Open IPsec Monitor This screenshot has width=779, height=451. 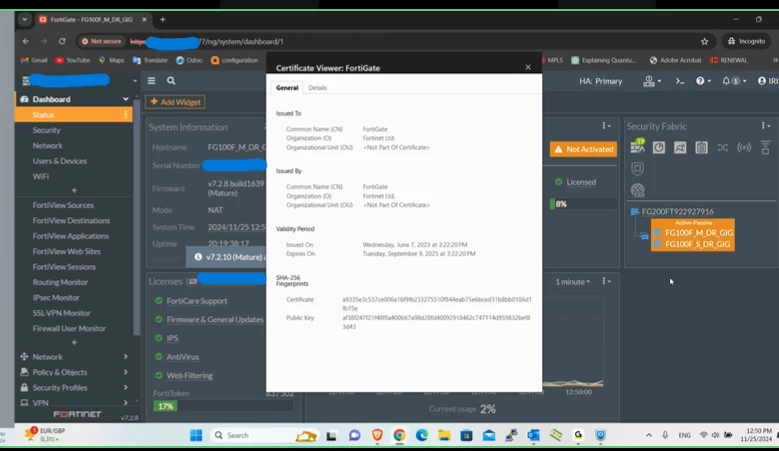pos(56,298)
